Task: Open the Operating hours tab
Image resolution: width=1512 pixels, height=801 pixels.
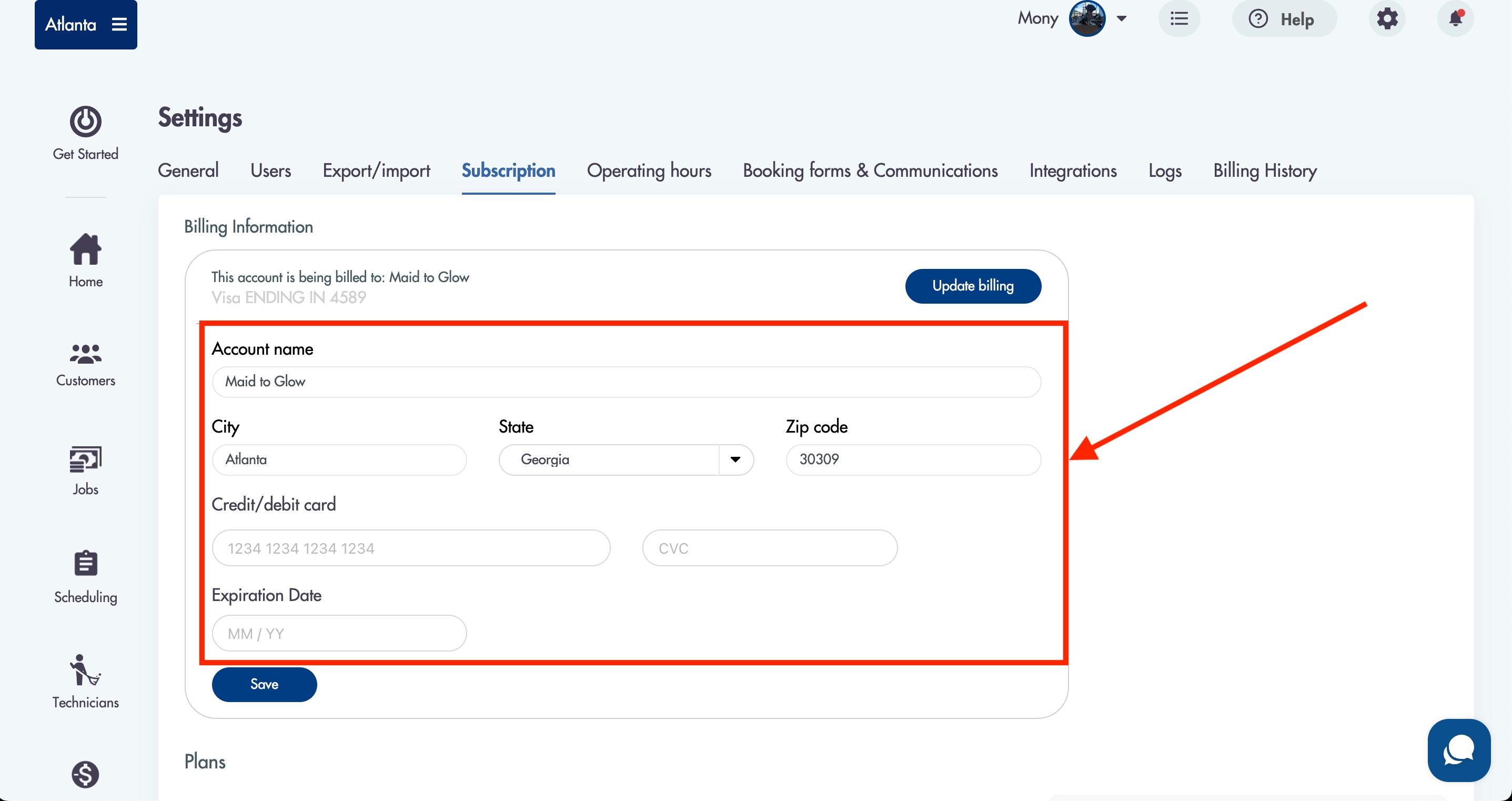Action: coord(649,171)
